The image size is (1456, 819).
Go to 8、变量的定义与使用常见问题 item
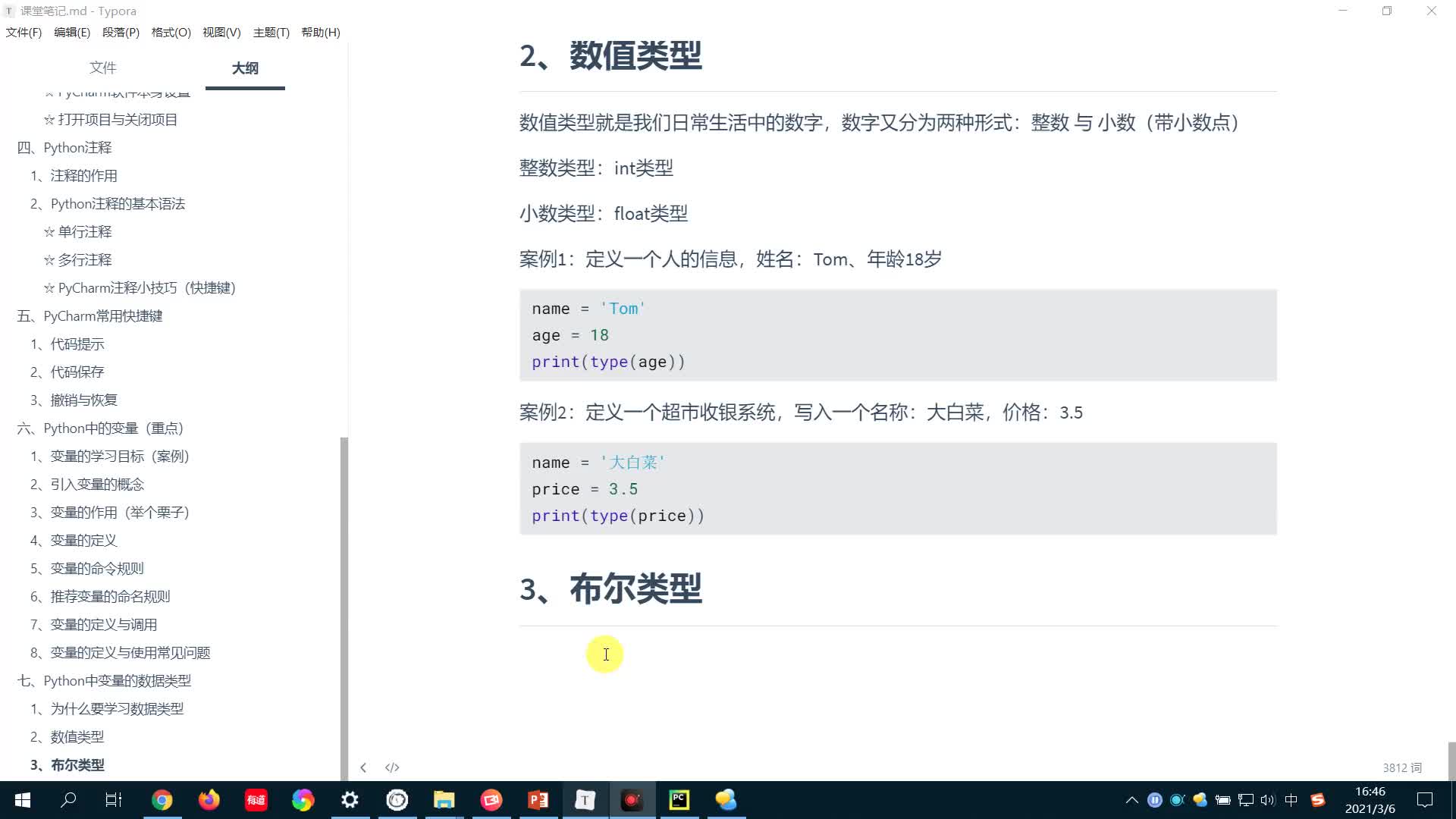pos(121,653)
